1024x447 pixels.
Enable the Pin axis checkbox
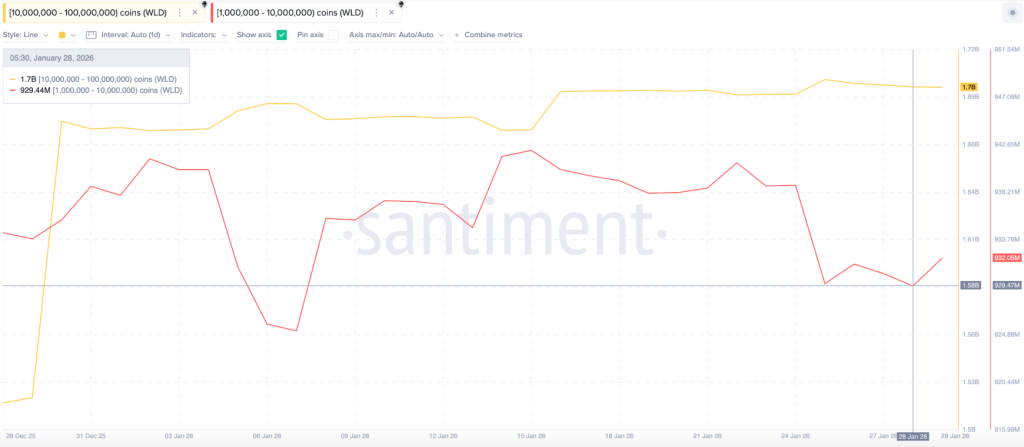pos(332,34)
